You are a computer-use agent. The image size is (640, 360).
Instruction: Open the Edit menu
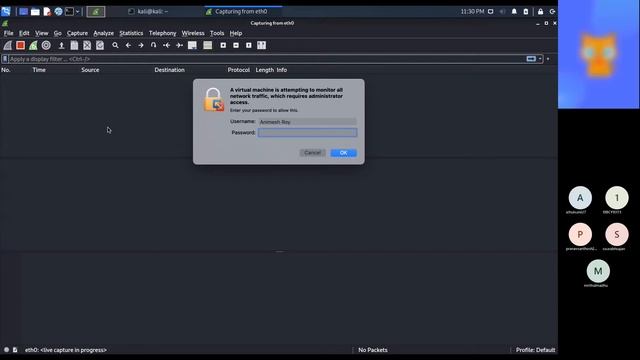coord(24,33)
